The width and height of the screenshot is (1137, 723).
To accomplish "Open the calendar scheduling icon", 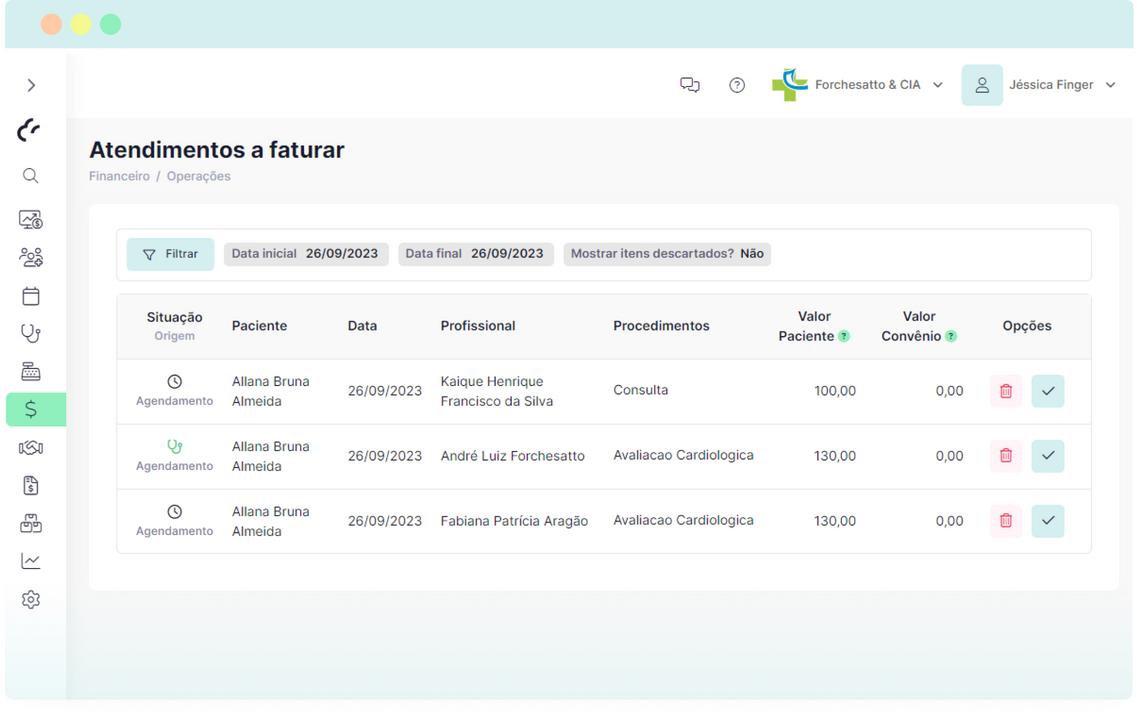I will click(31, 295).
